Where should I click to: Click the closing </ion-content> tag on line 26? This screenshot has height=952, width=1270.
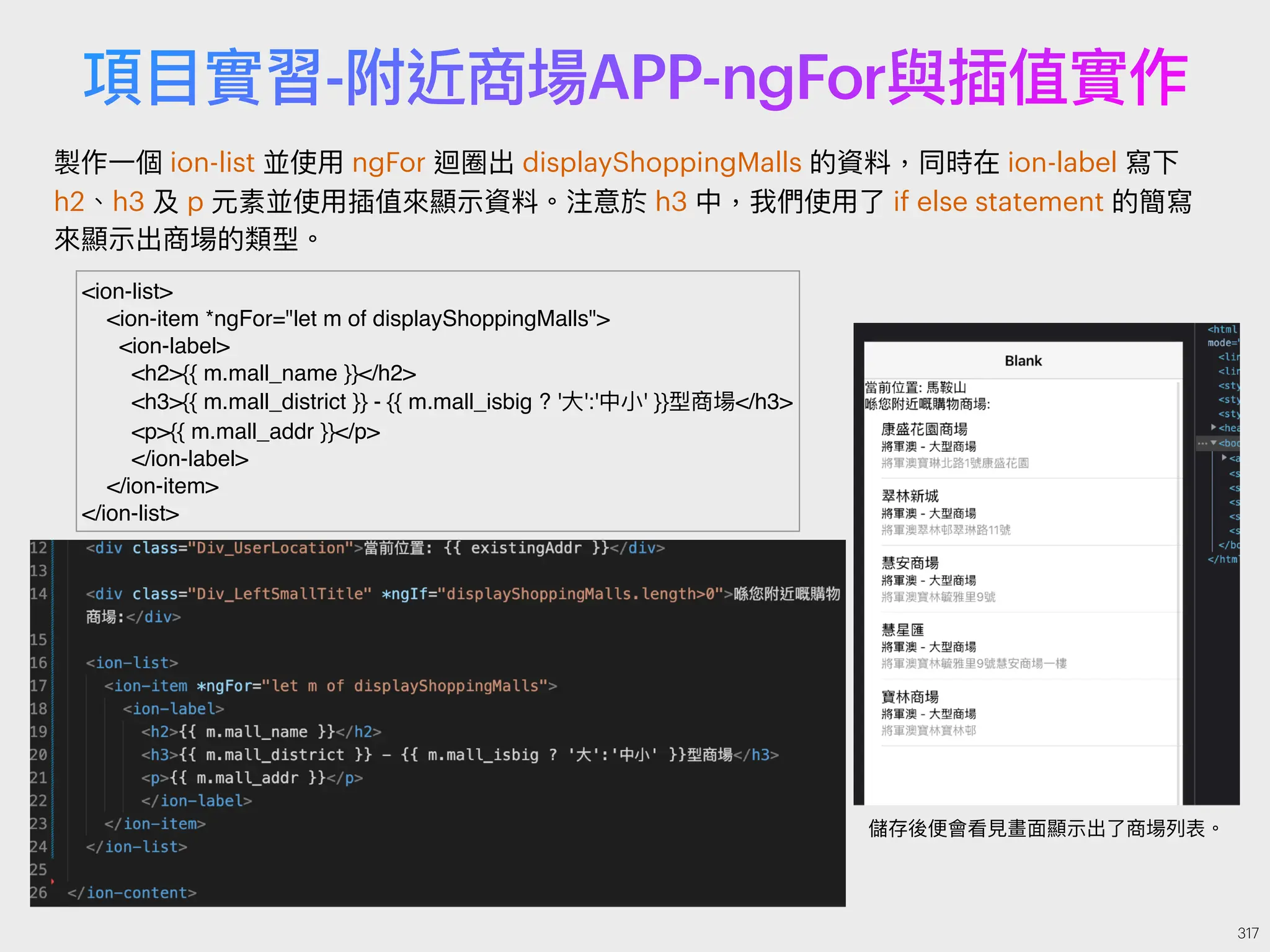click(x=132, y=892)
